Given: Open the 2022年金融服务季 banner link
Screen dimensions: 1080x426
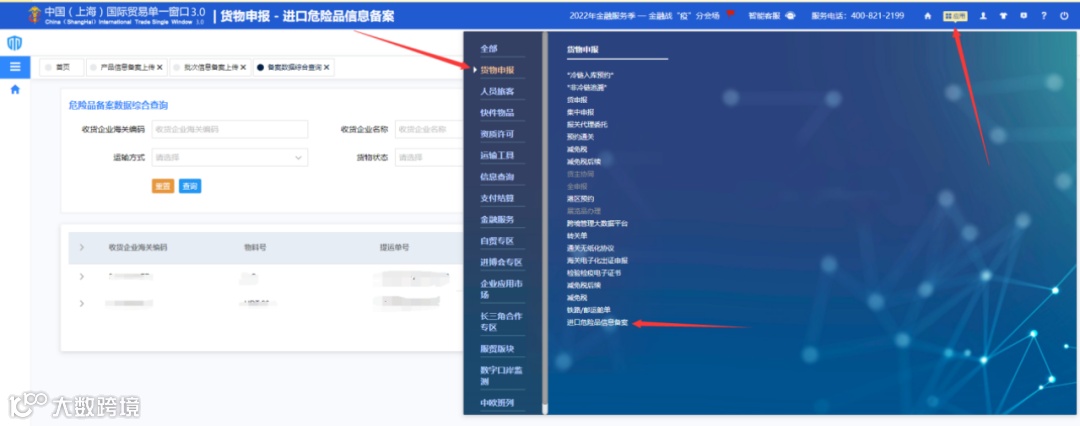Looking at the screenshot, I should tap(645, 16).
